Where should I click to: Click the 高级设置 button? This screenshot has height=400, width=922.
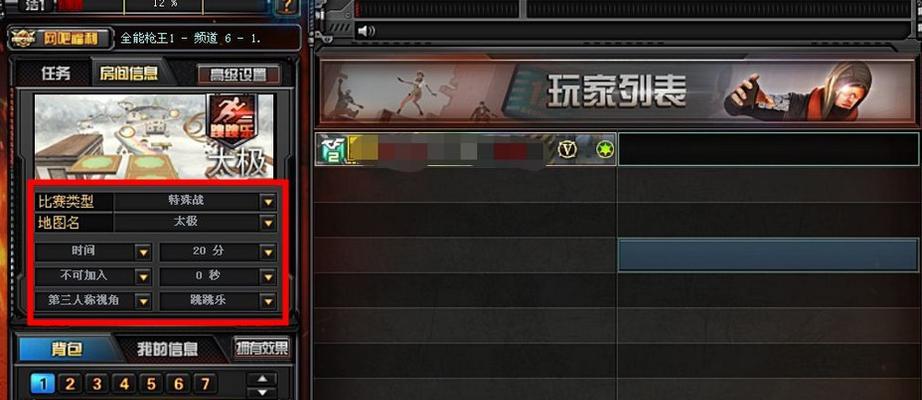click(x=238, y=75)
